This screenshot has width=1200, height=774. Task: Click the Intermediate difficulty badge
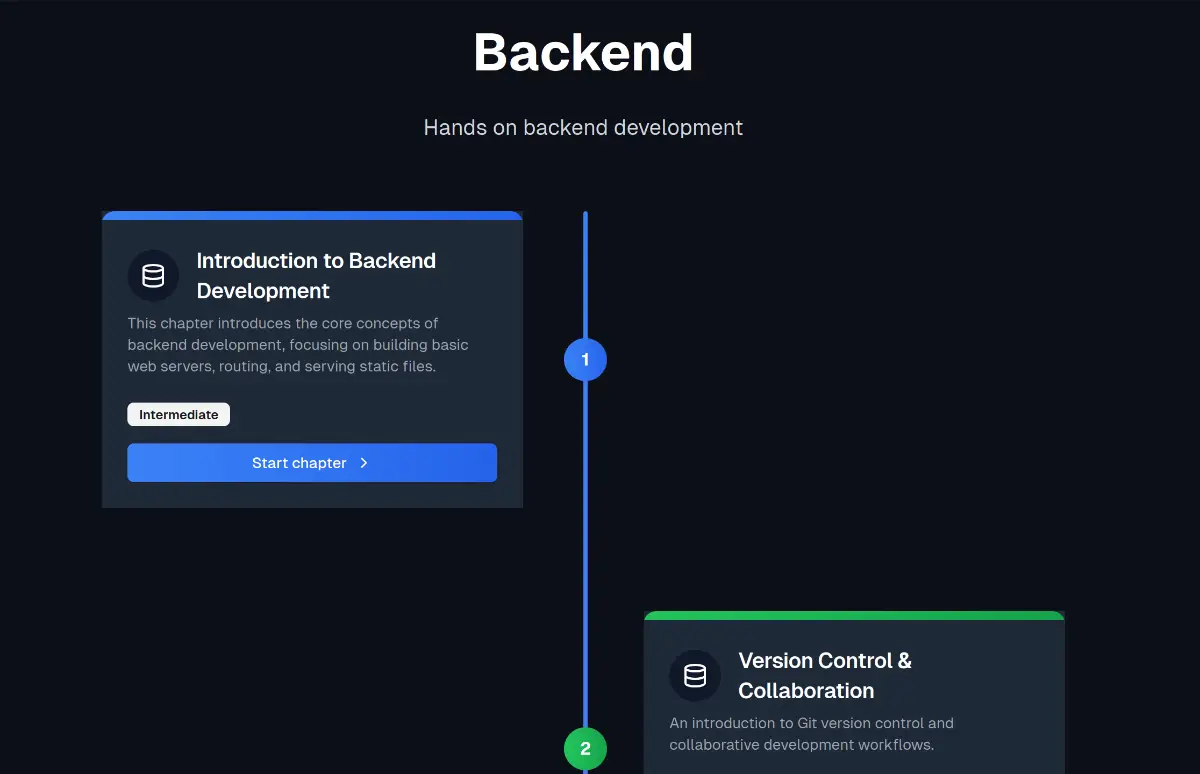point(179,415)
